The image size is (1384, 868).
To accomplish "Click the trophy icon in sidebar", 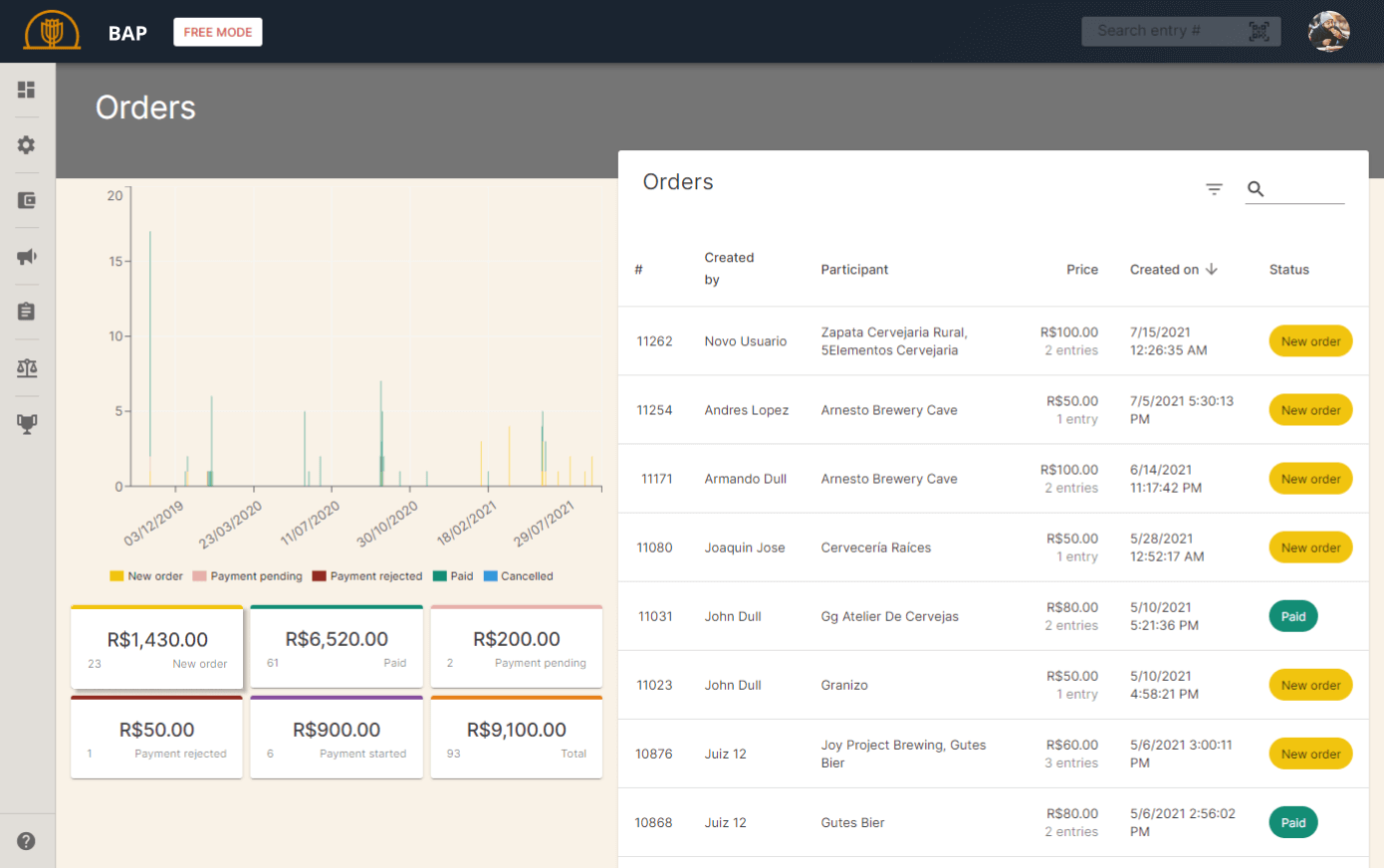I will pos(27,424).
